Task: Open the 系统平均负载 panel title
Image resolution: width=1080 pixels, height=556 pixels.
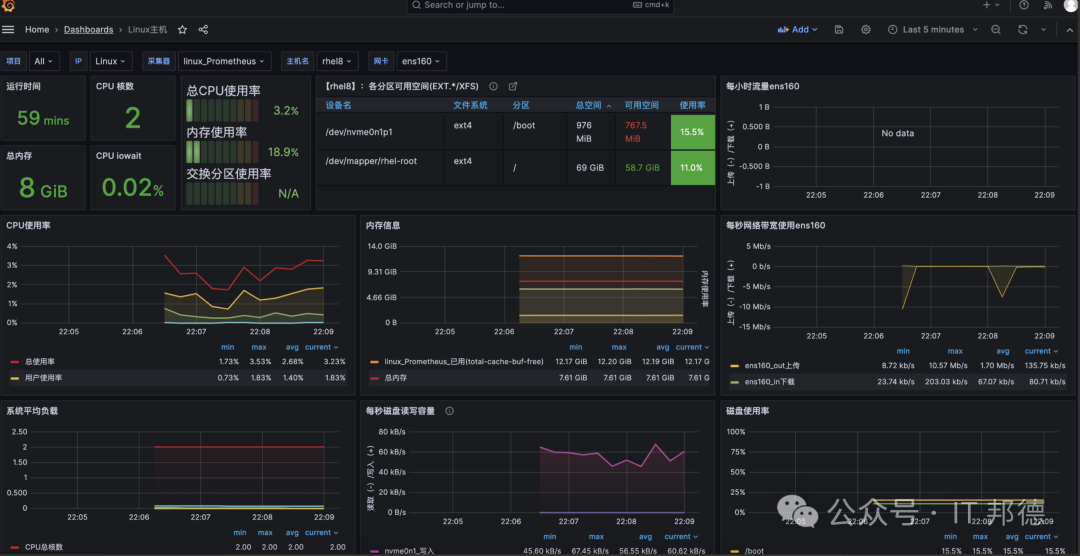Action: (32, 411)
